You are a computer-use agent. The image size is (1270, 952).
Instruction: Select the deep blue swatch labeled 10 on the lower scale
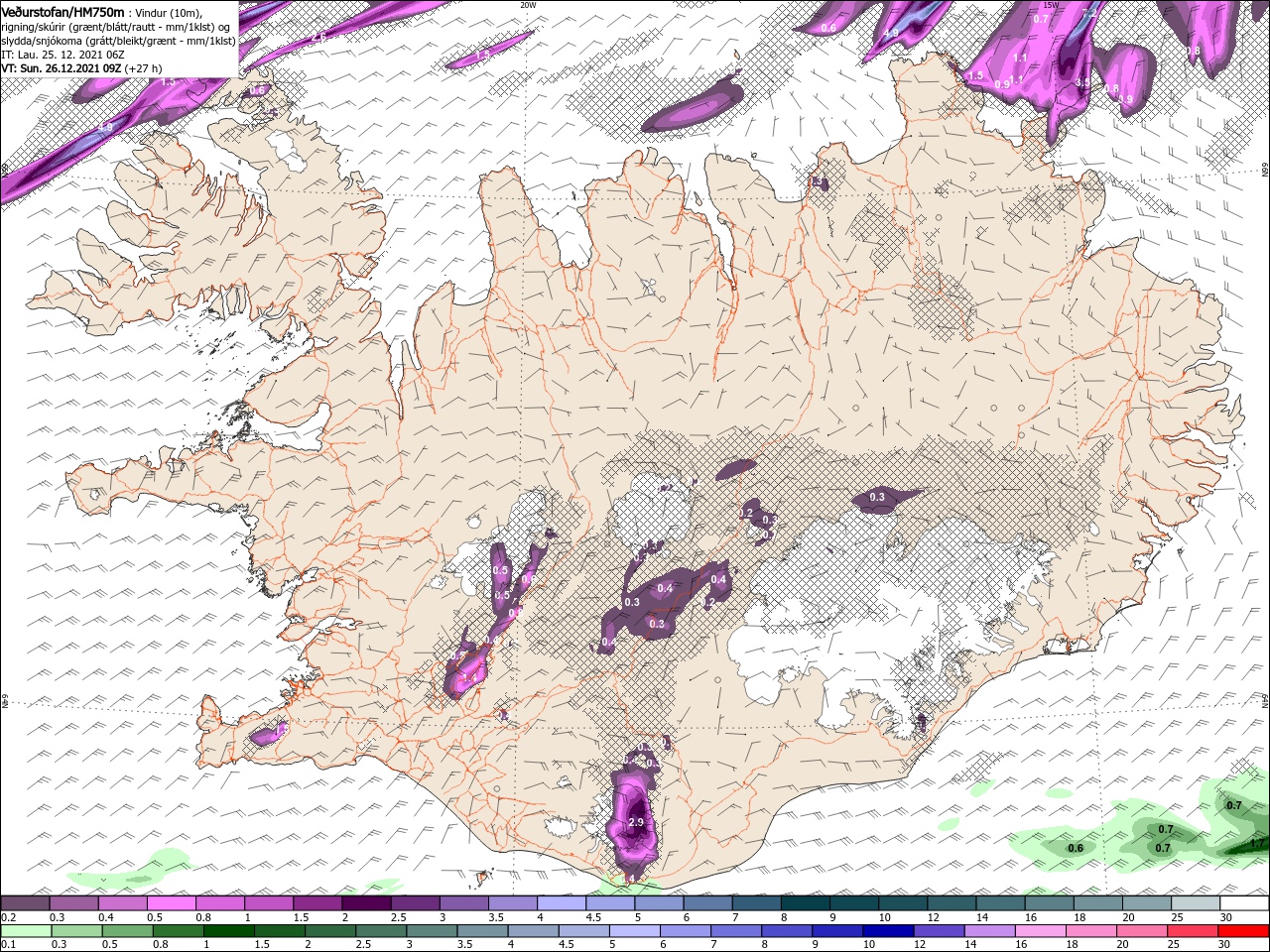coord(888,930)
